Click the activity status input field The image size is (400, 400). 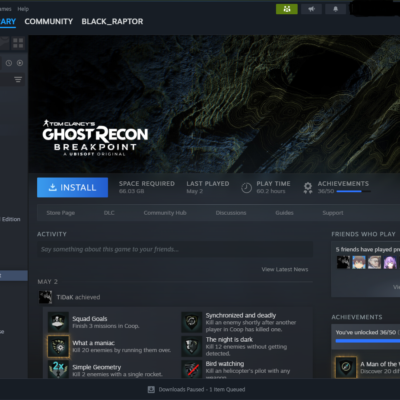pos(175,249)
